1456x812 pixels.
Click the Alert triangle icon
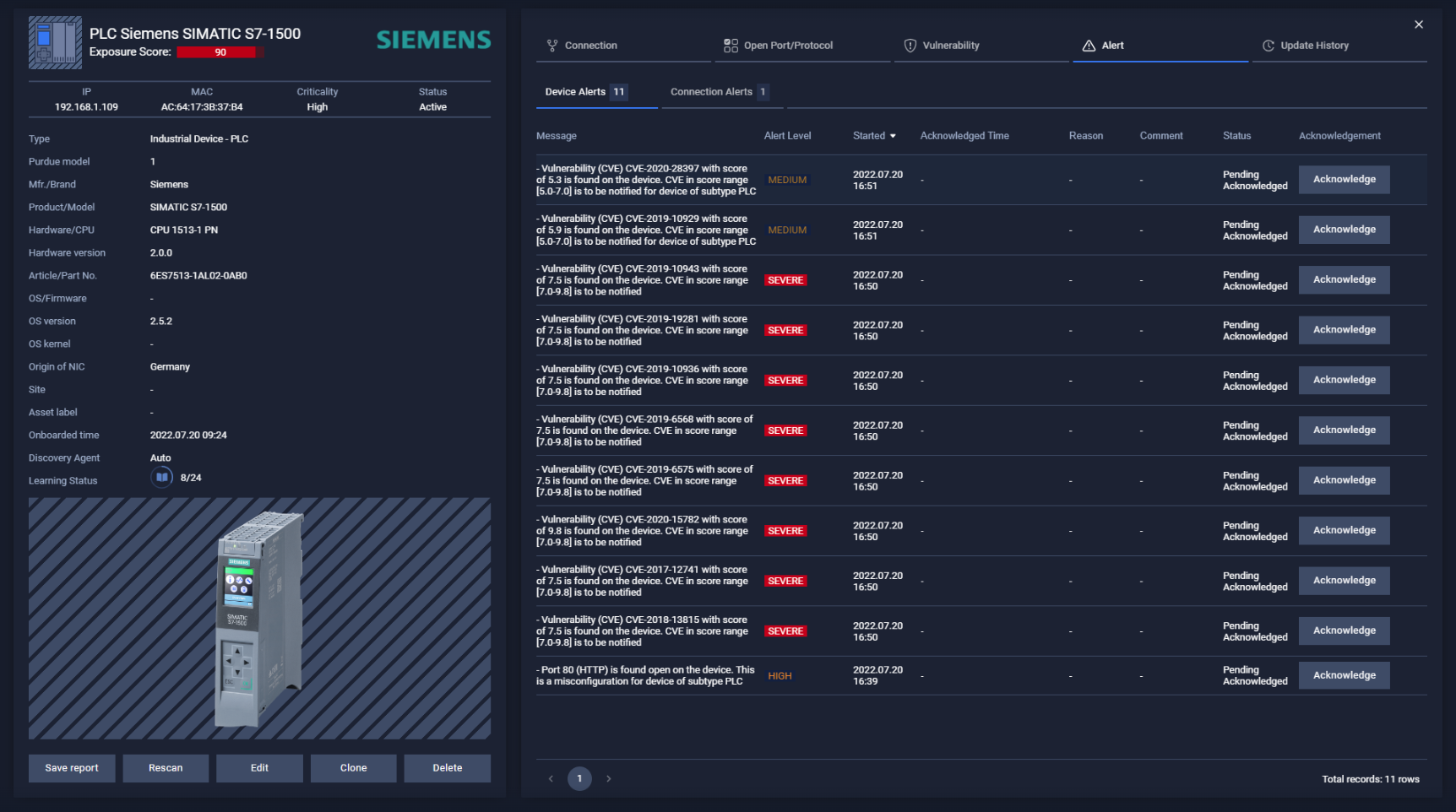pyautogui.click(x=1089, y=46)
